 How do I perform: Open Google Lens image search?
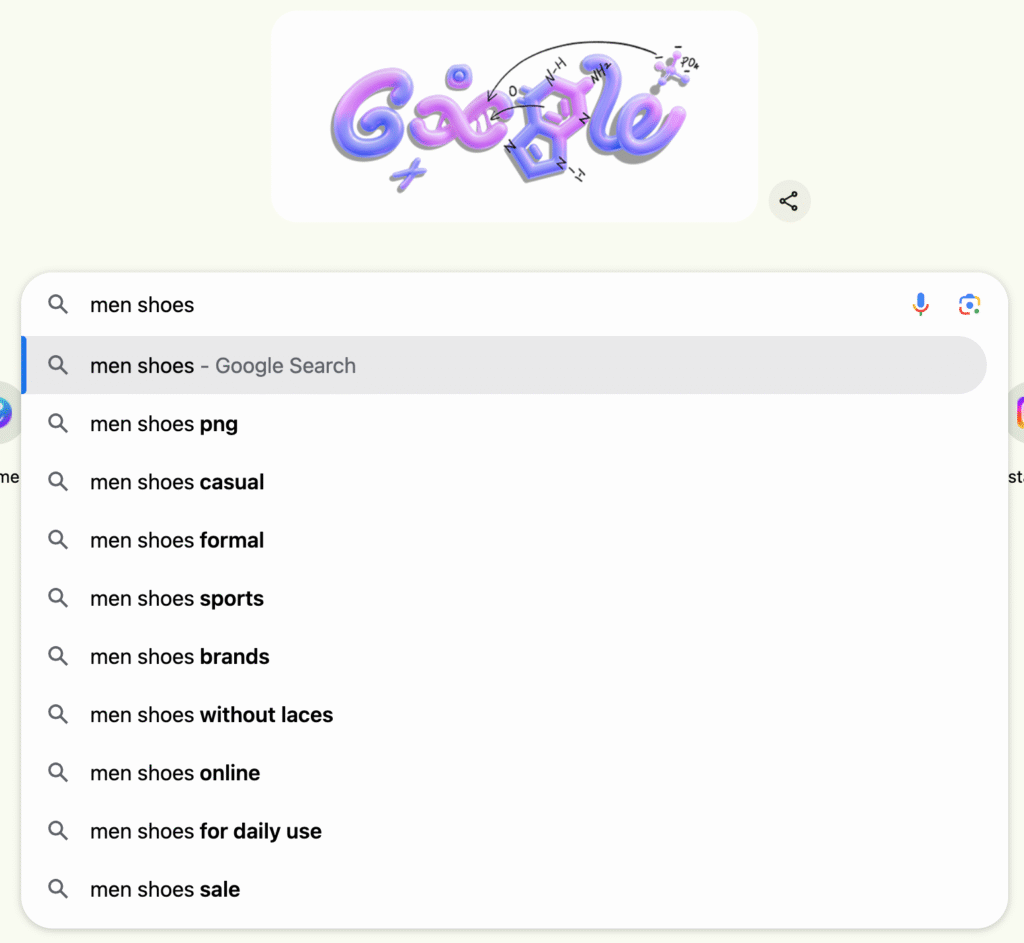968,304
